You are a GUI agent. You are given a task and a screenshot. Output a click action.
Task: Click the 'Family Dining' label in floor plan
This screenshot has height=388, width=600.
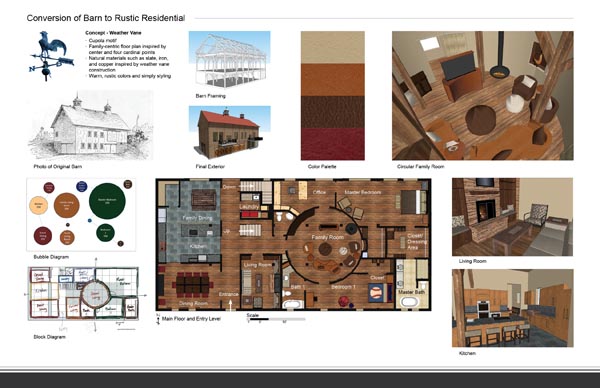pyautogui.click(x=197, y=218)
